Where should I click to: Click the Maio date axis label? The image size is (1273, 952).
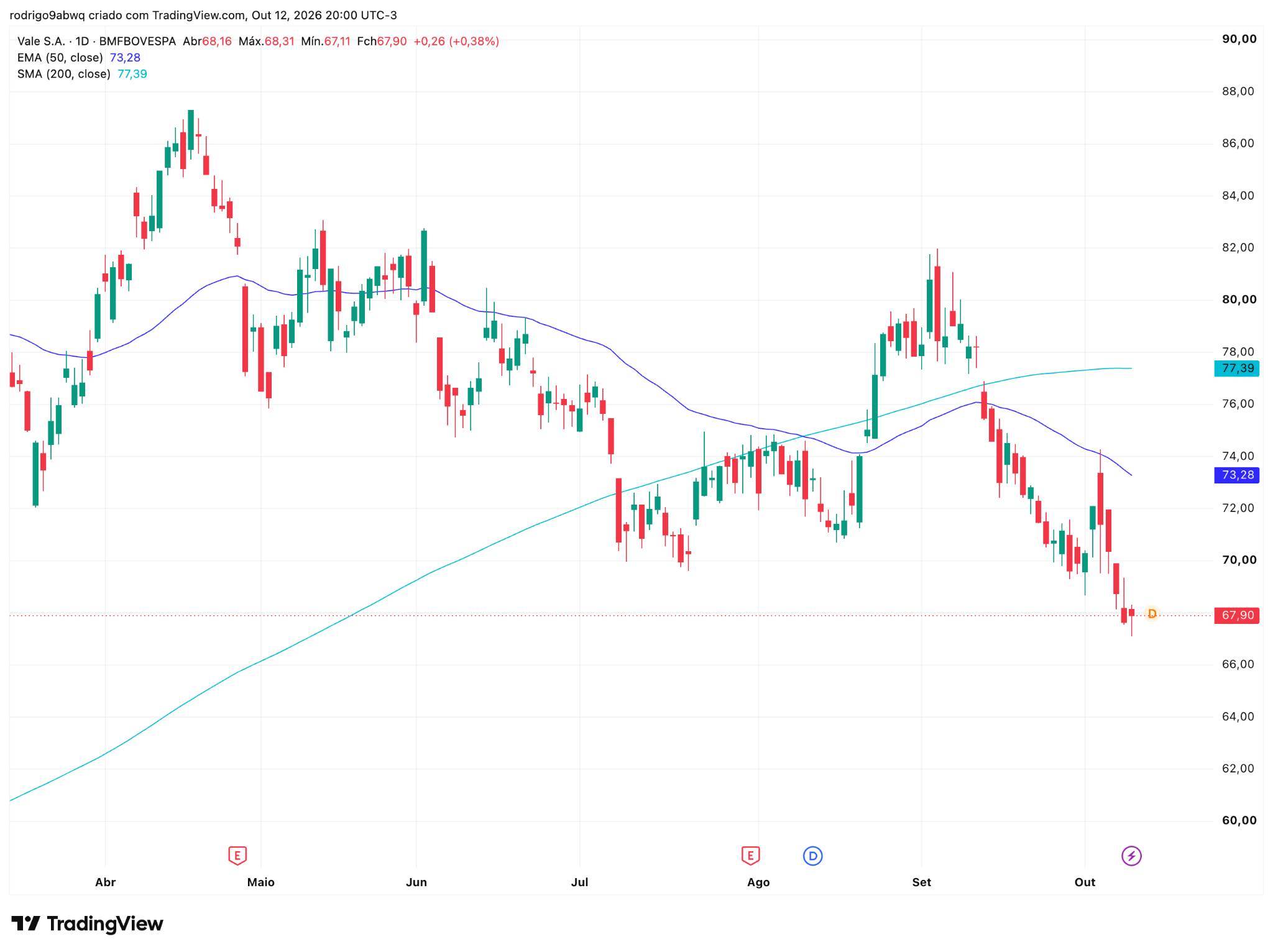[x=260, y=882]
